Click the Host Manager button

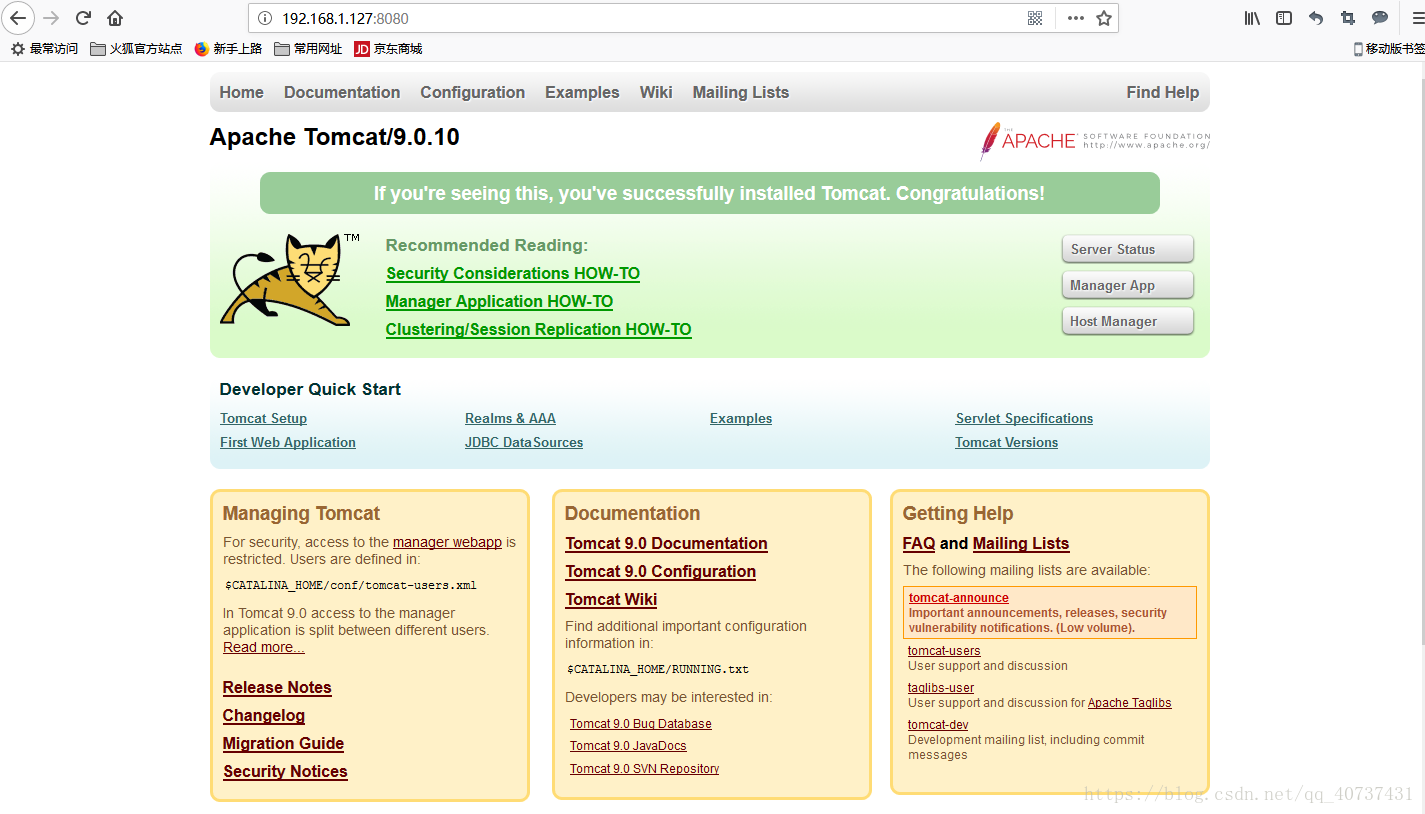[x=1128, y=321]
